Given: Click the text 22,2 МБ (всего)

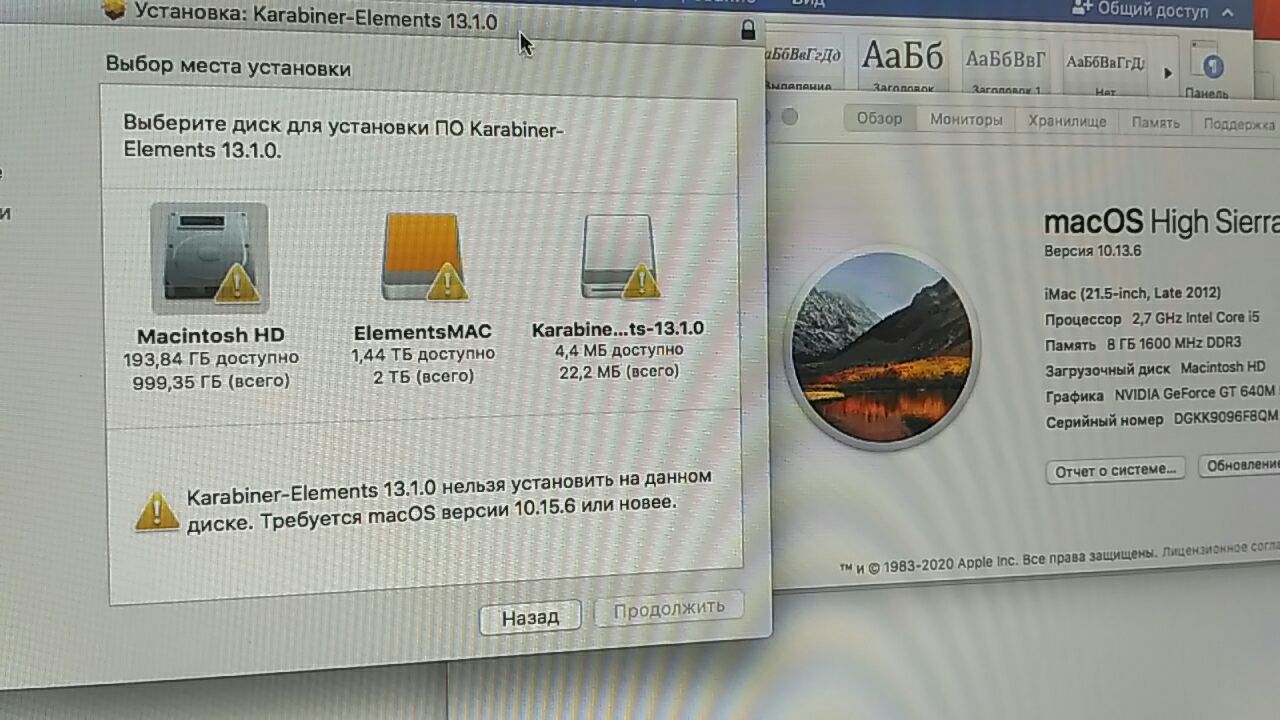Looking at the screenshot, I should pyautogui.click(x=618, y=371).
